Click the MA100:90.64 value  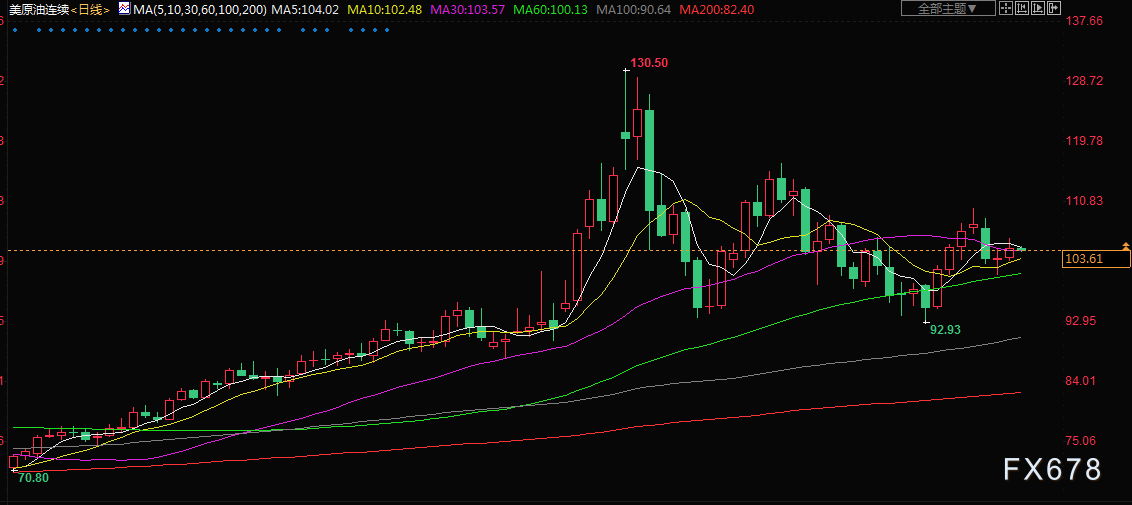coord(633,9)
